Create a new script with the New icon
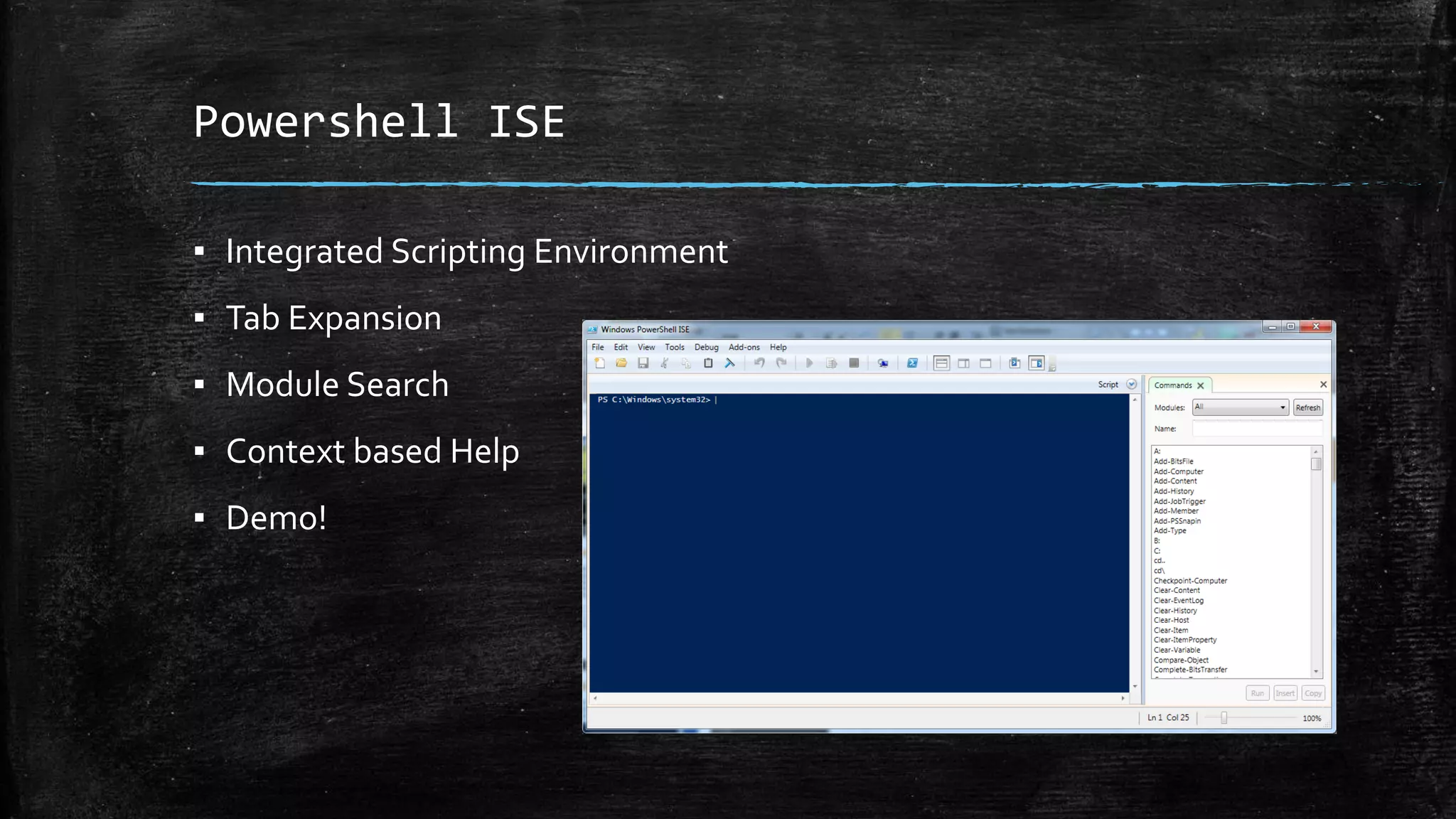The width and height of the screenshot is (1456, 819). [599, 363]
